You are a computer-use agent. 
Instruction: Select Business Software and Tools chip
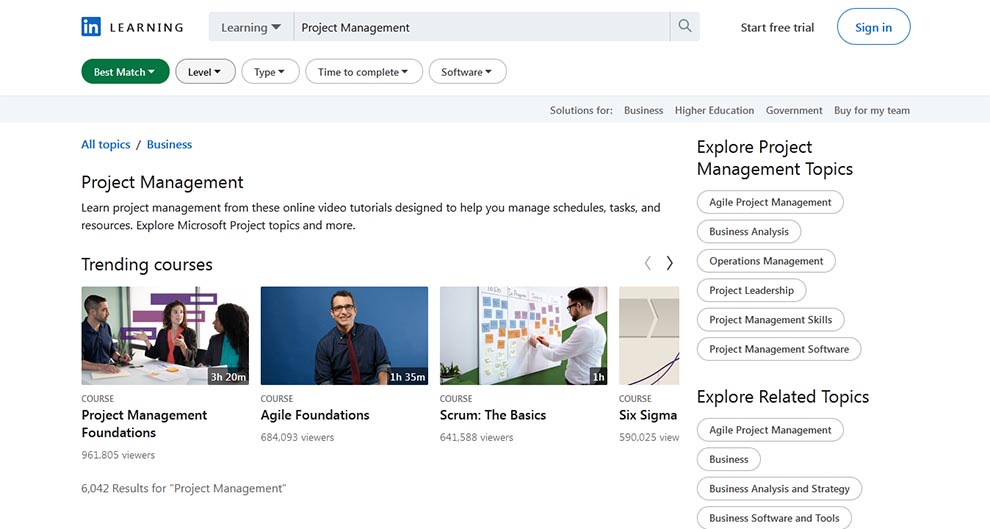tap(774, 518)
